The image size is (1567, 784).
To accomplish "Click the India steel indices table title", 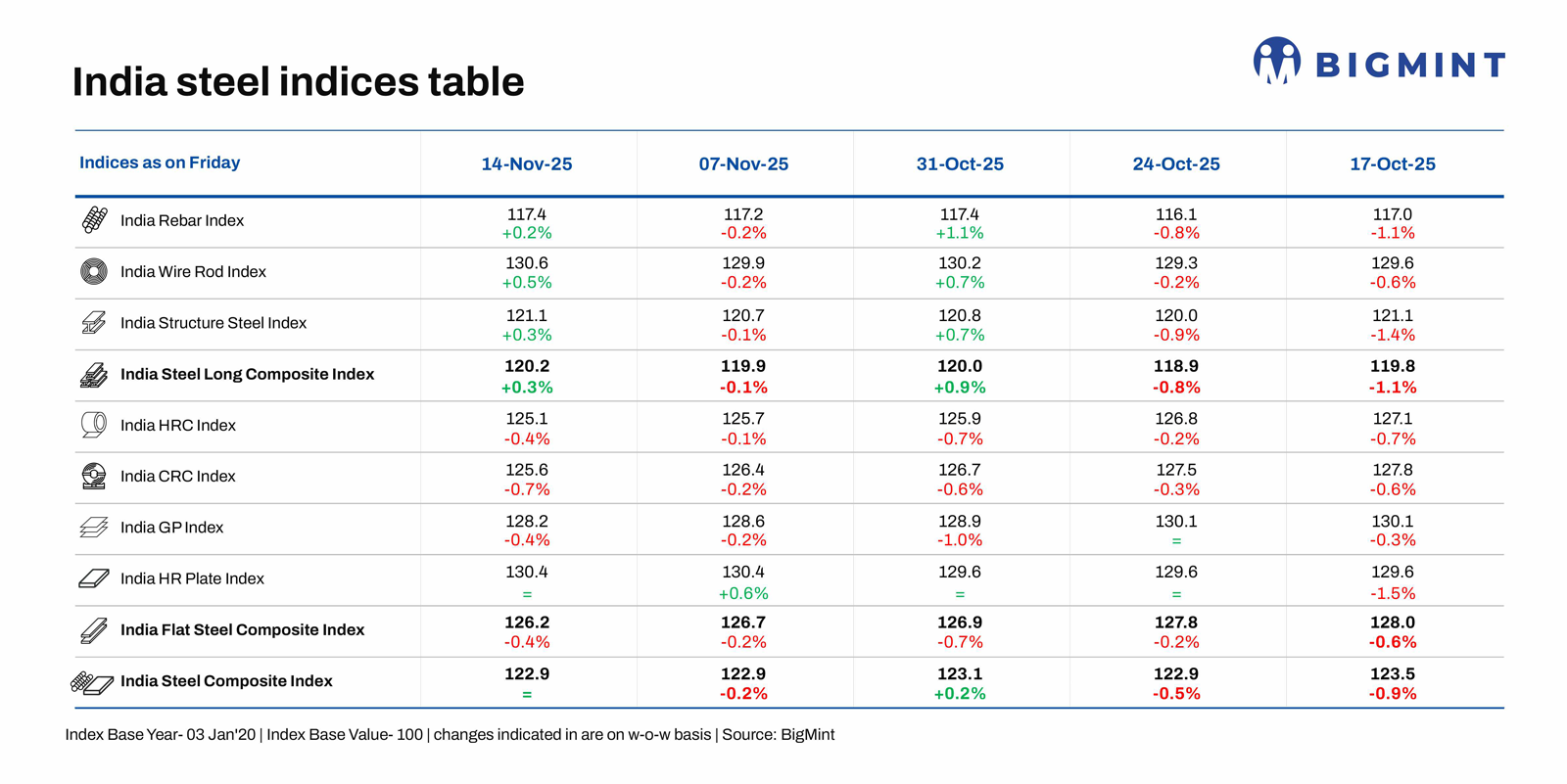I will [x=299, y=82].
